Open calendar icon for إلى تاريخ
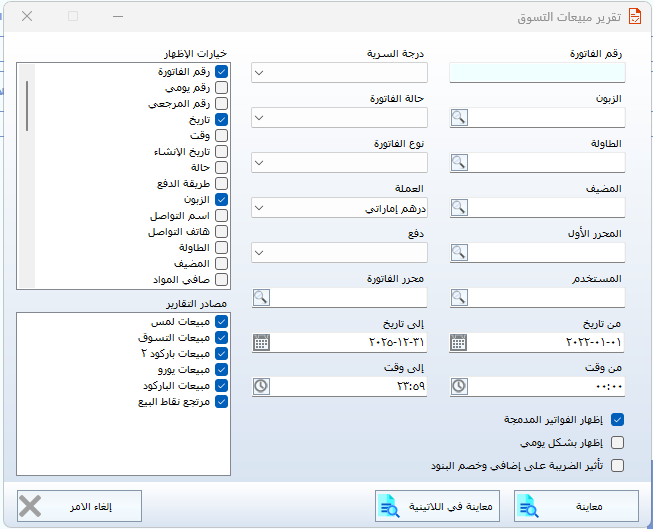The width and height of the screenshot is (653, 529). point(261,342)
